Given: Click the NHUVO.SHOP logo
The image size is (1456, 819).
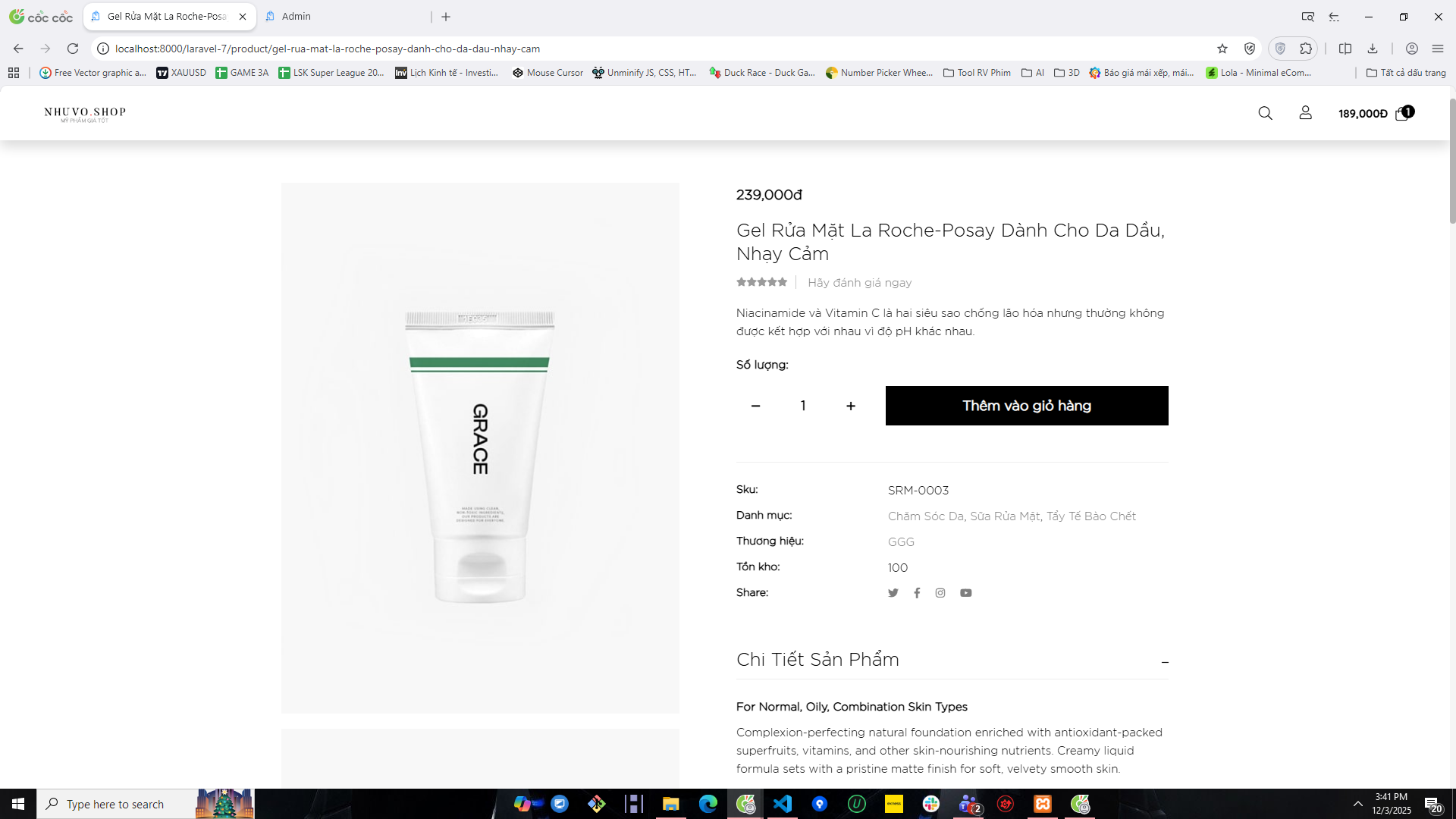Looking at the screenshot, I should click(x=85, y=114).
